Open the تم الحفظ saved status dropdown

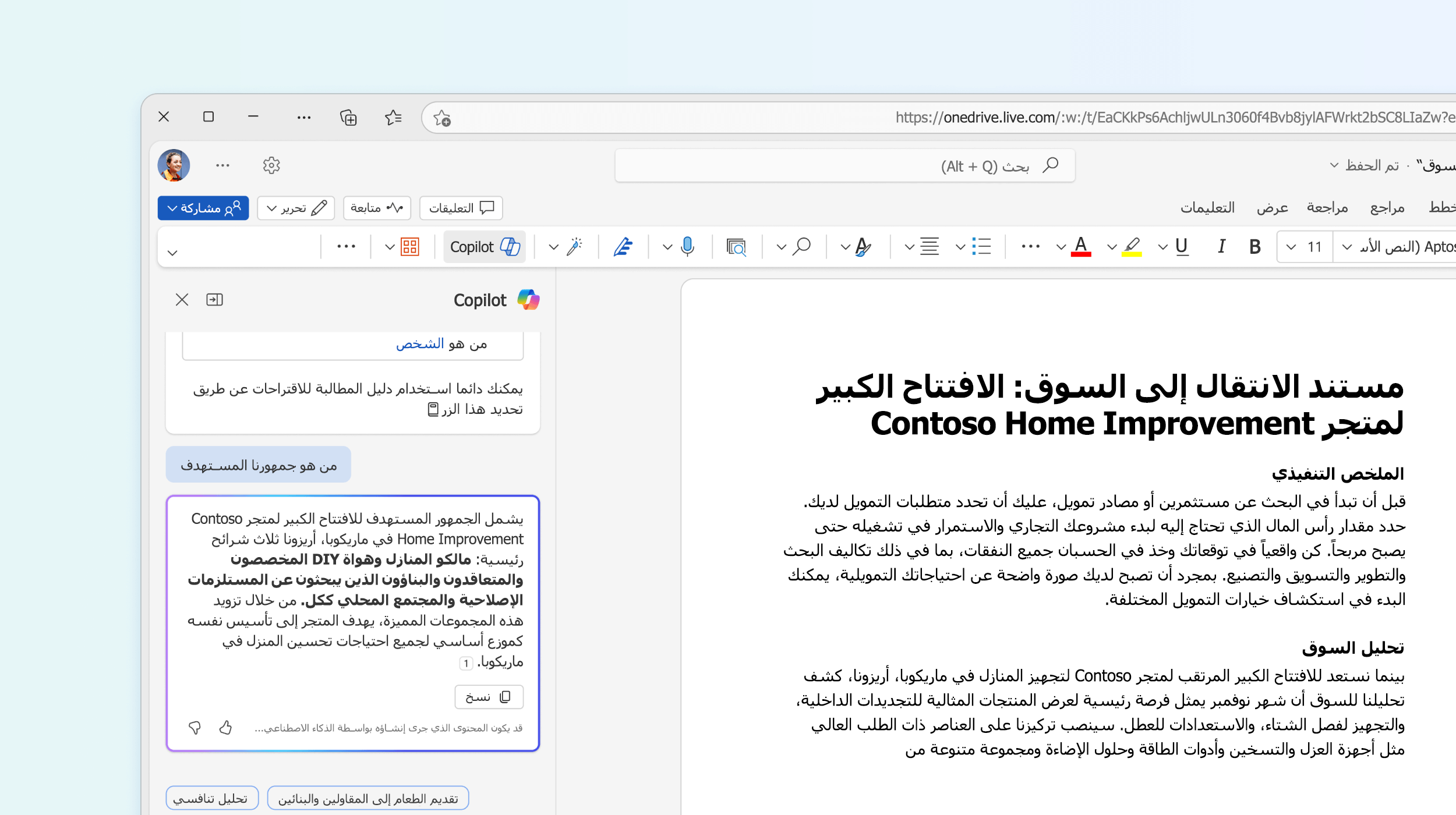point(1364,166)
